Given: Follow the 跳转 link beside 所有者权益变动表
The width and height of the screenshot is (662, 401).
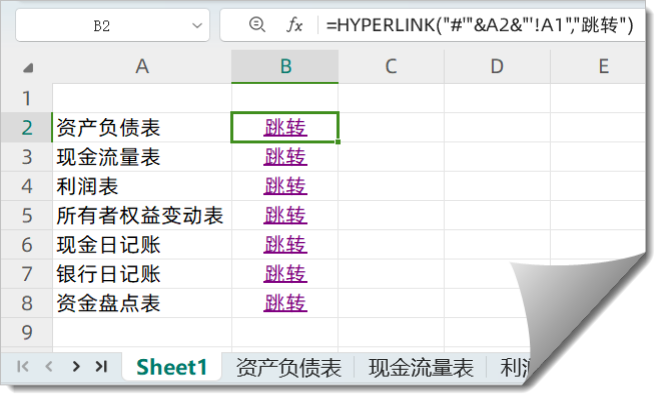Looking at the screenshot, I should [285, 215].
